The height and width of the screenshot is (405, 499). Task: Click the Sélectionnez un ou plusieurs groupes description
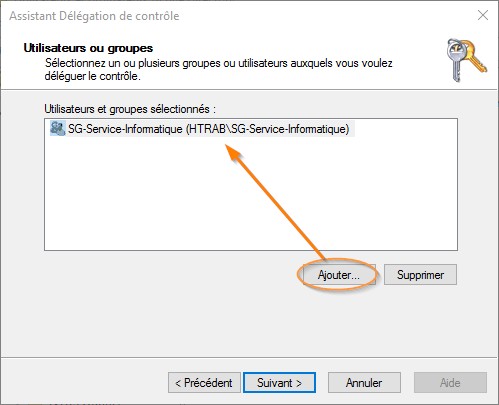(219, 69)
